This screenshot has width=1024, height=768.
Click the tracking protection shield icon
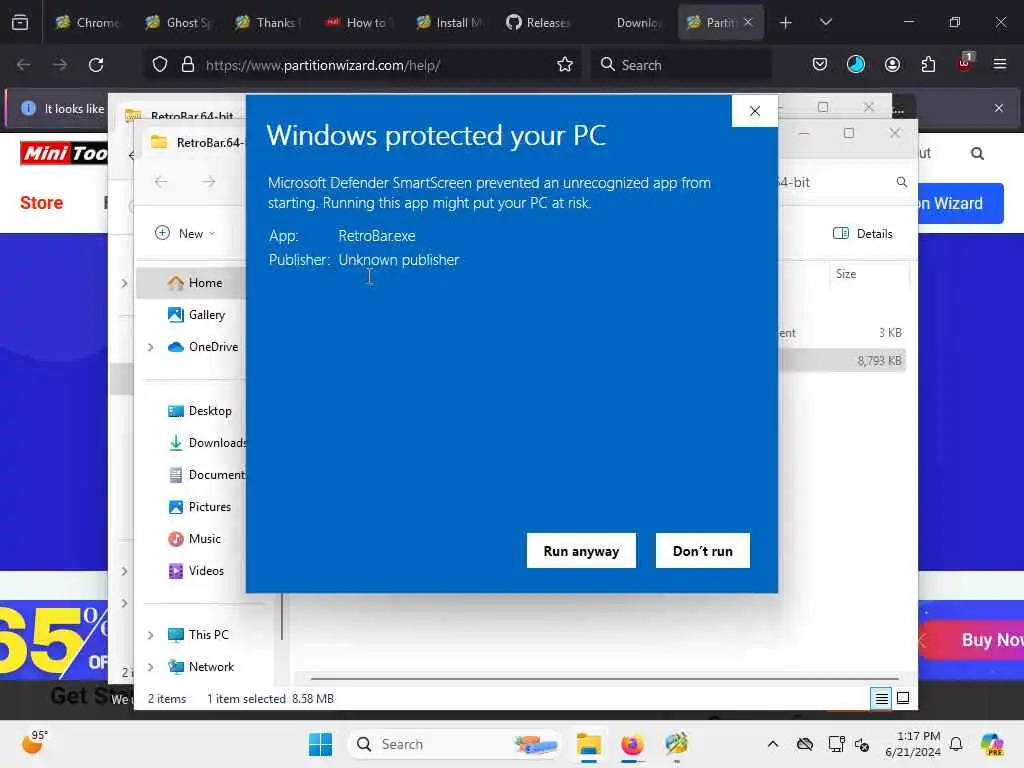point(160,65)
